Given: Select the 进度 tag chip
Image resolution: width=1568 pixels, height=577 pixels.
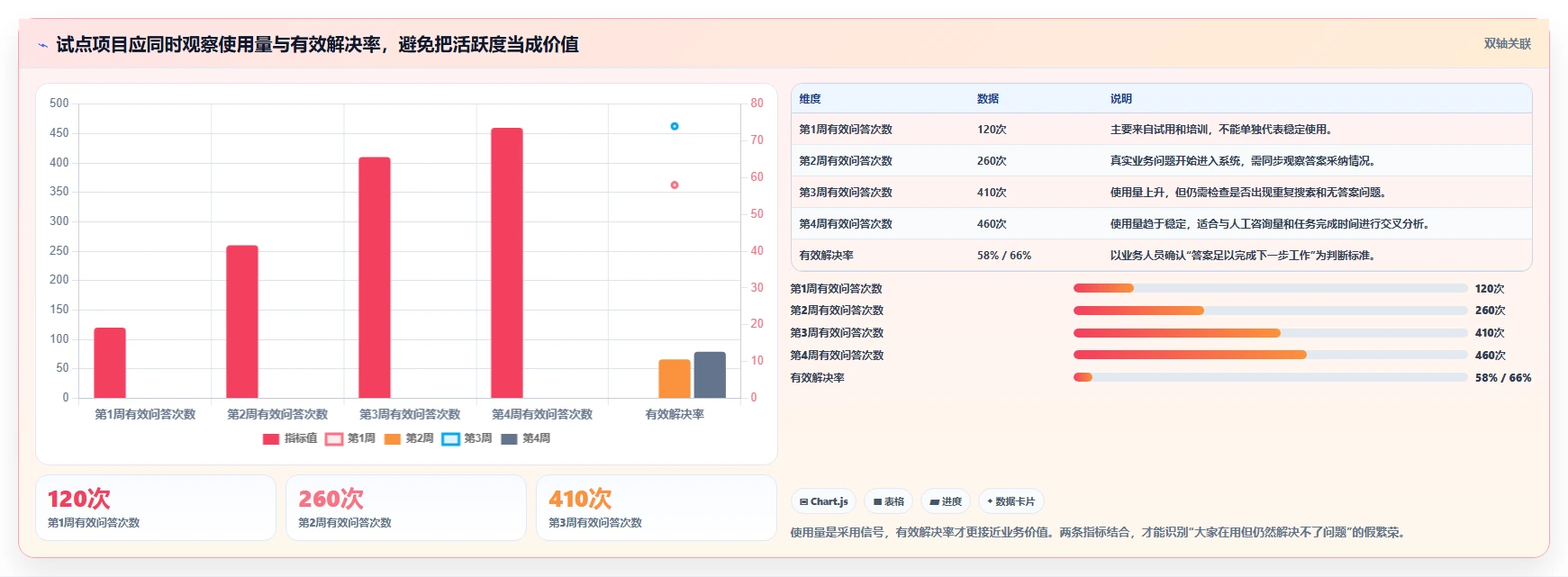Looking at the screenshot, I should click(x=946, y=501).
